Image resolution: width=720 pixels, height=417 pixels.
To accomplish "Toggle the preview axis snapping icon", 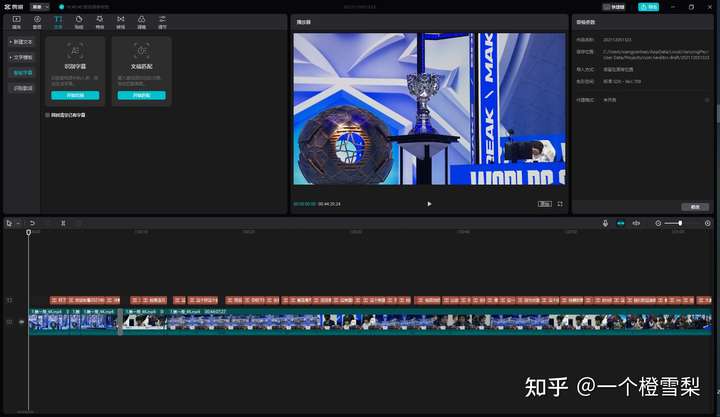I will point(636,223).
